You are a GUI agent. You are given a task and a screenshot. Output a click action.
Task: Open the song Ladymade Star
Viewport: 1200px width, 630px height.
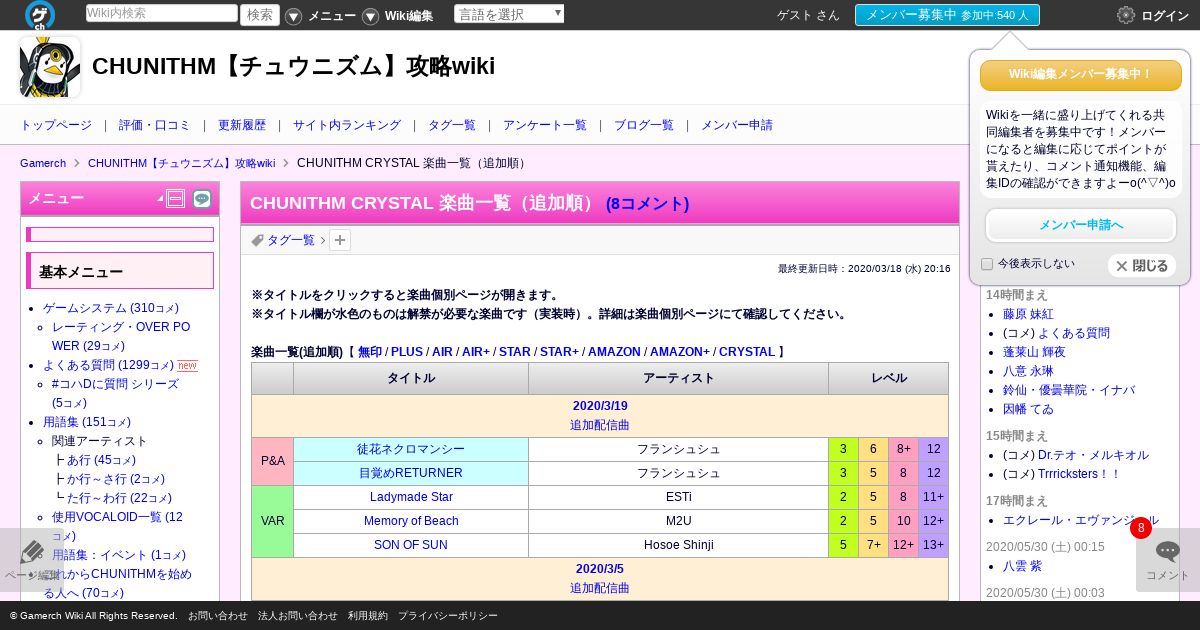pos(411,497)
